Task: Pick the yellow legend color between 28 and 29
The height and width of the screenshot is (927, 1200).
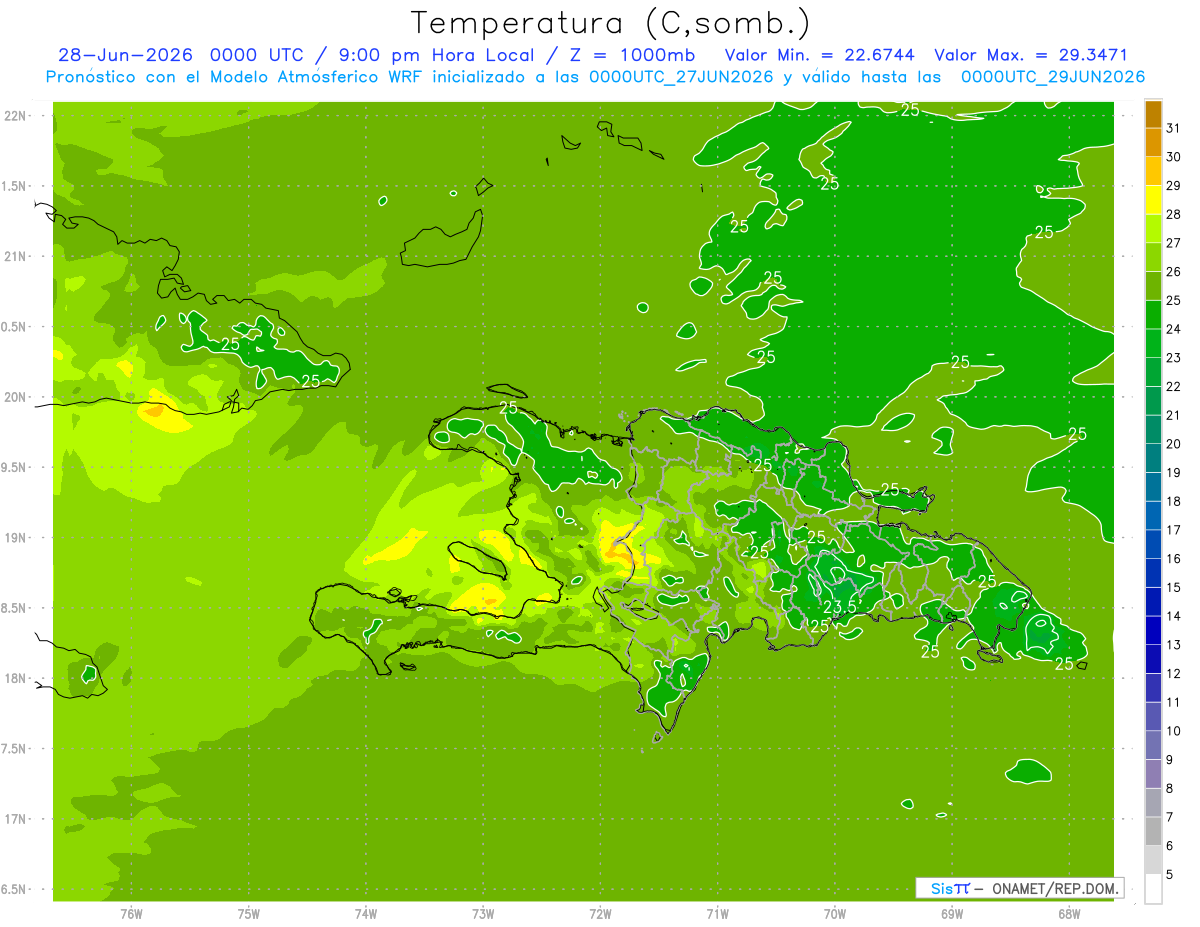Action: click(x=1153, y=200)
